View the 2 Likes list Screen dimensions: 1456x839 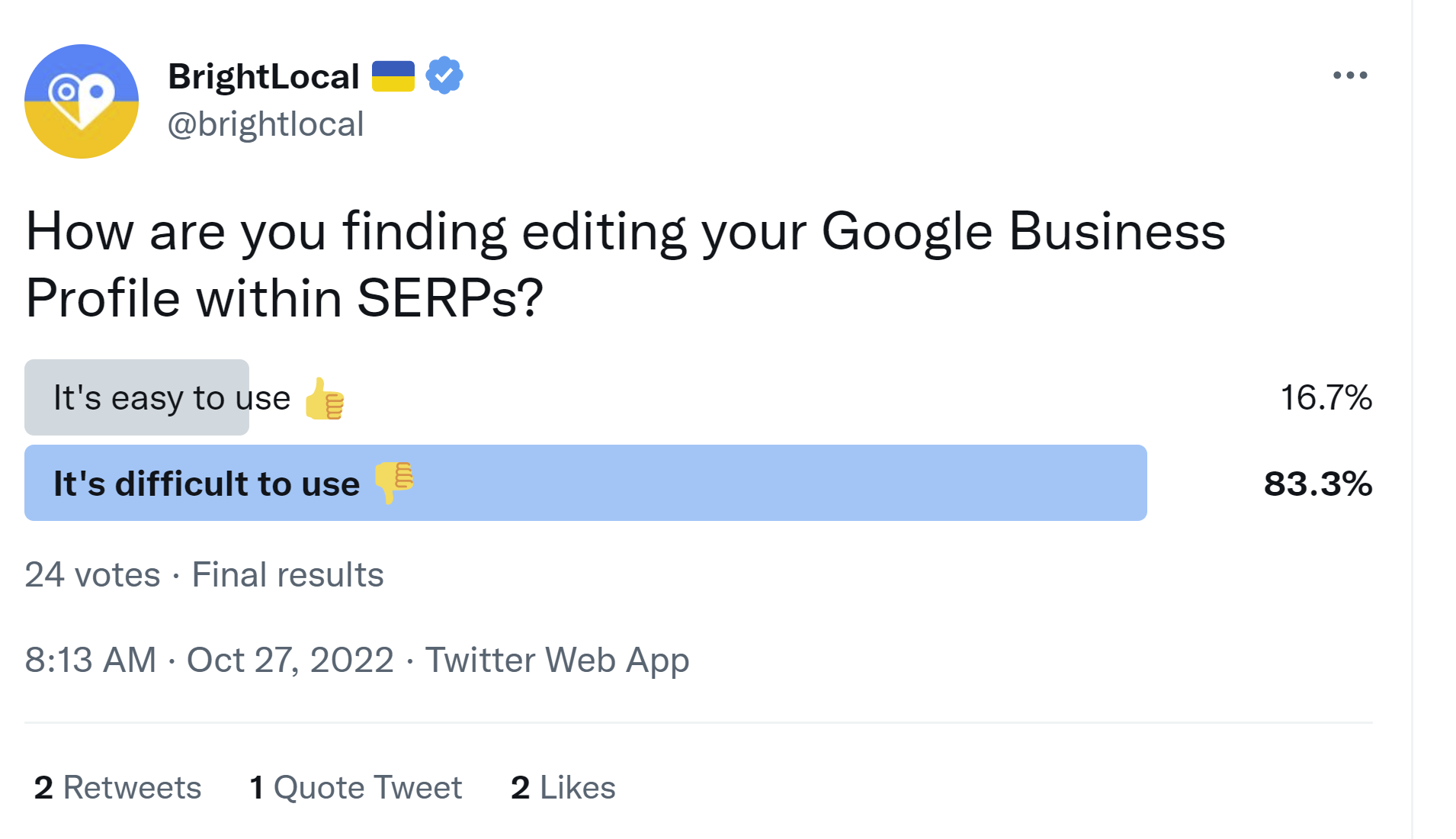563,787
